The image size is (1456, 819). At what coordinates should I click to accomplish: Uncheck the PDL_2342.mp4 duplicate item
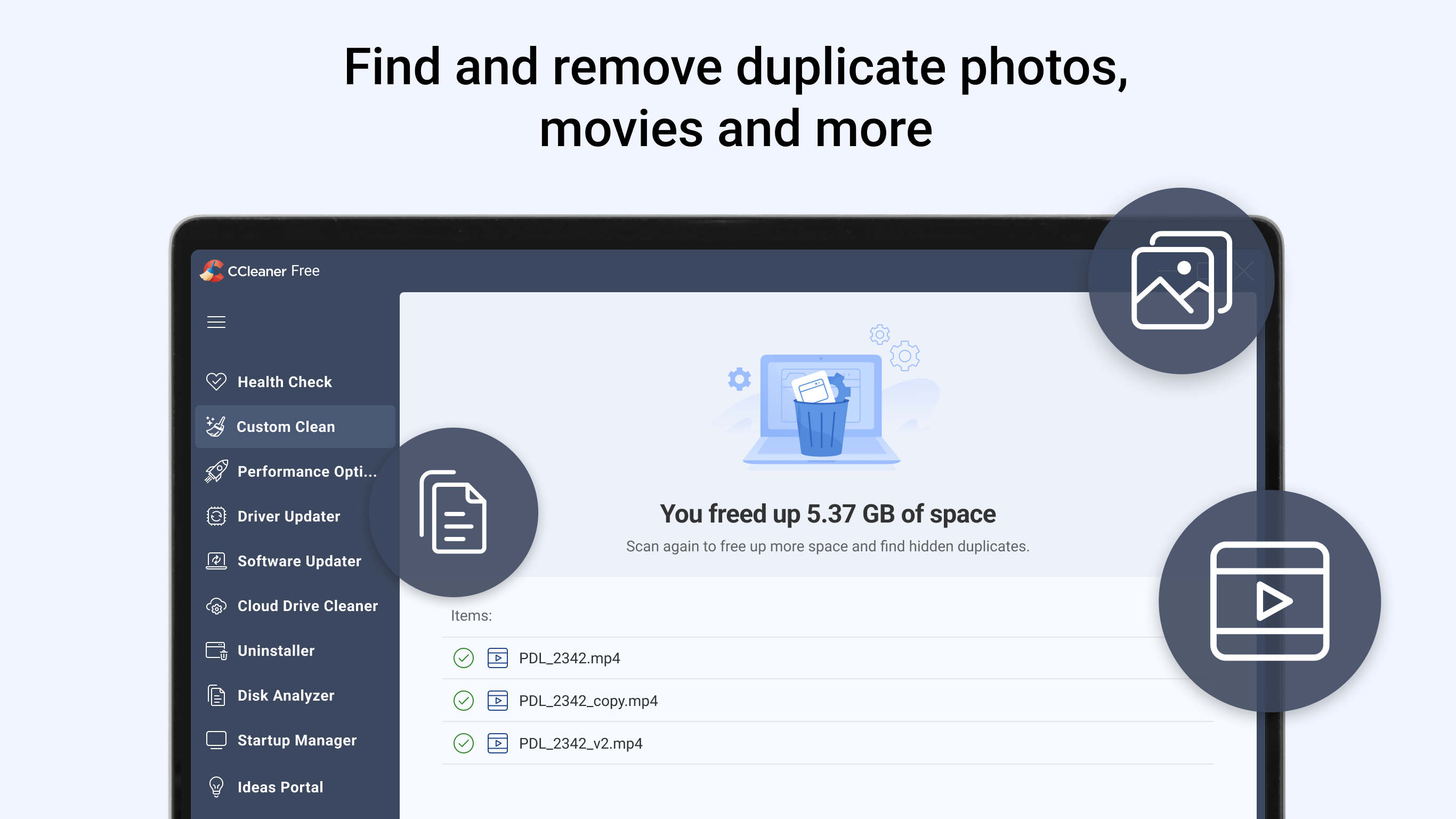click(463, 658)
